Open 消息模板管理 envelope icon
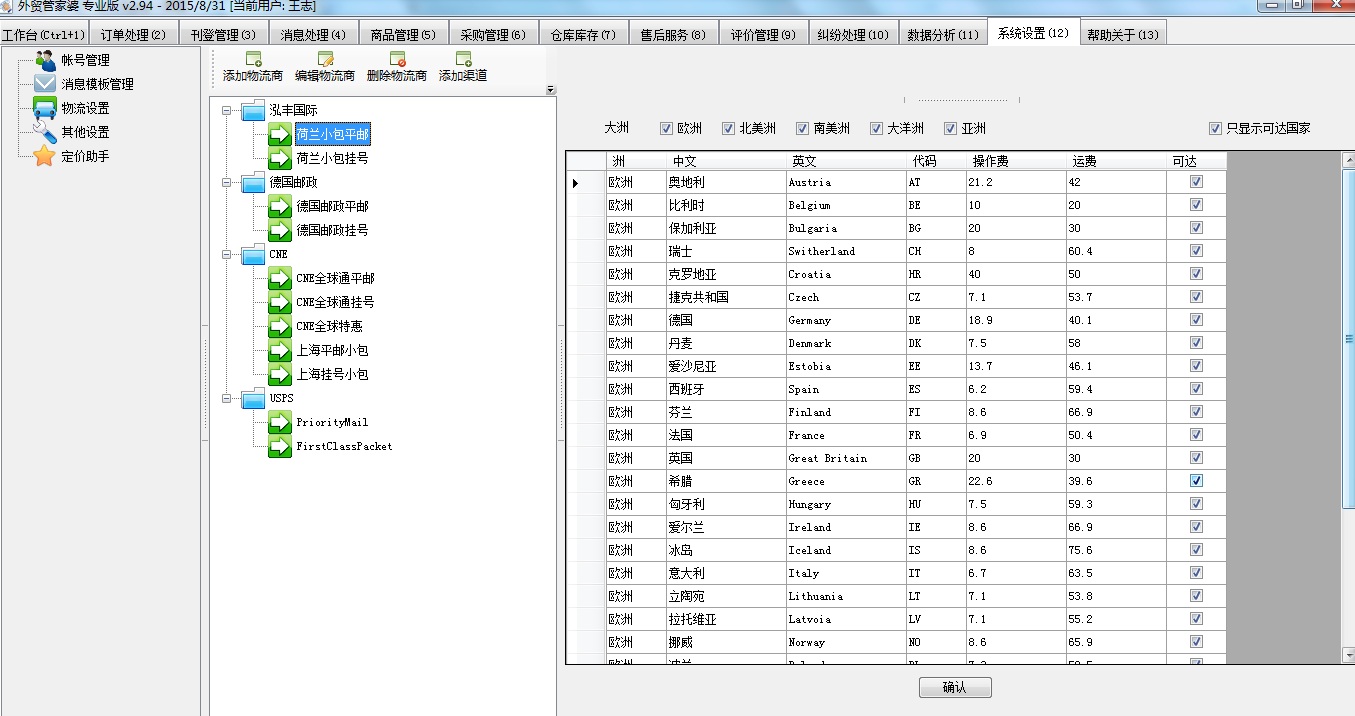 point(45,84)
